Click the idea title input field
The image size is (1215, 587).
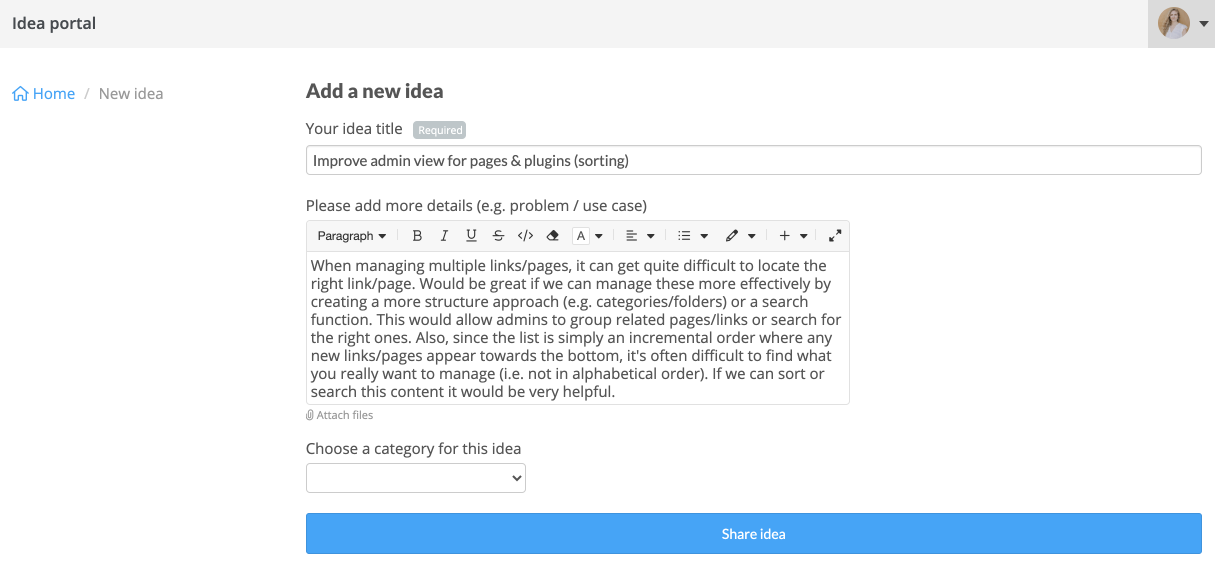tap(753, 160)
